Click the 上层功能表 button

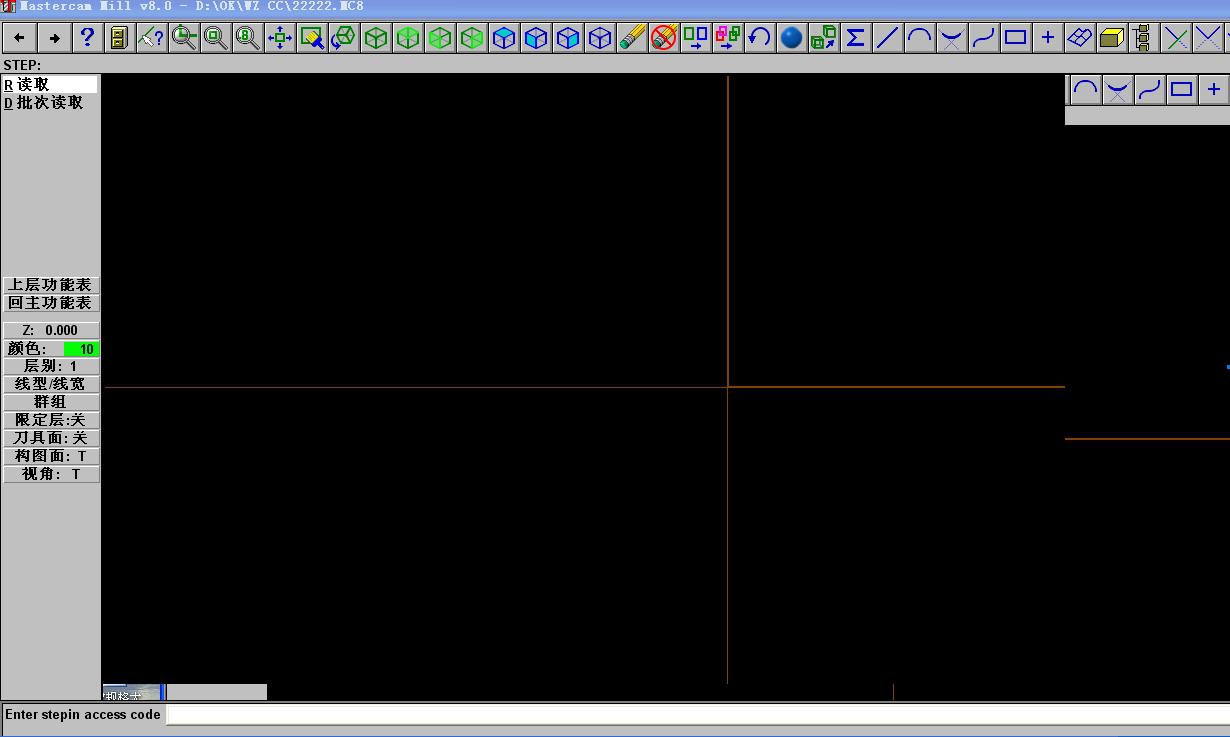tap(51, 285)
